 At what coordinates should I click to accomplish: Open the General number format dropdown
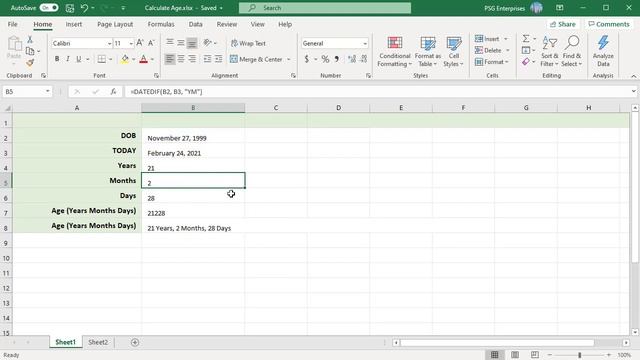point(364,43)
